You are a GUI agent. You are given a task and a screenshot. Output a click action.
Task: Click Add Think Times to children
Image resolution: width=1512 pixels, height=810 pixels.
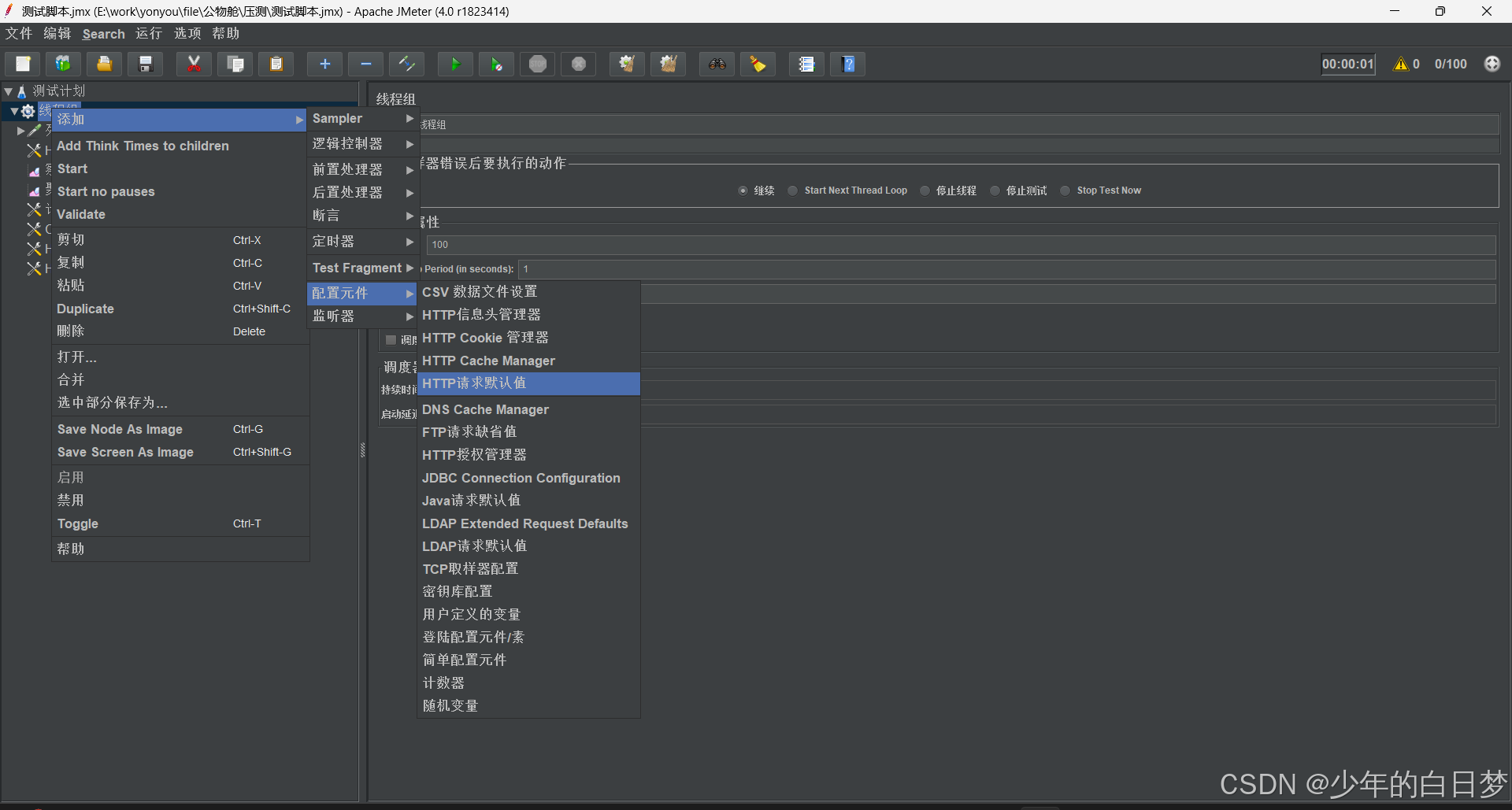coord(180,146)
